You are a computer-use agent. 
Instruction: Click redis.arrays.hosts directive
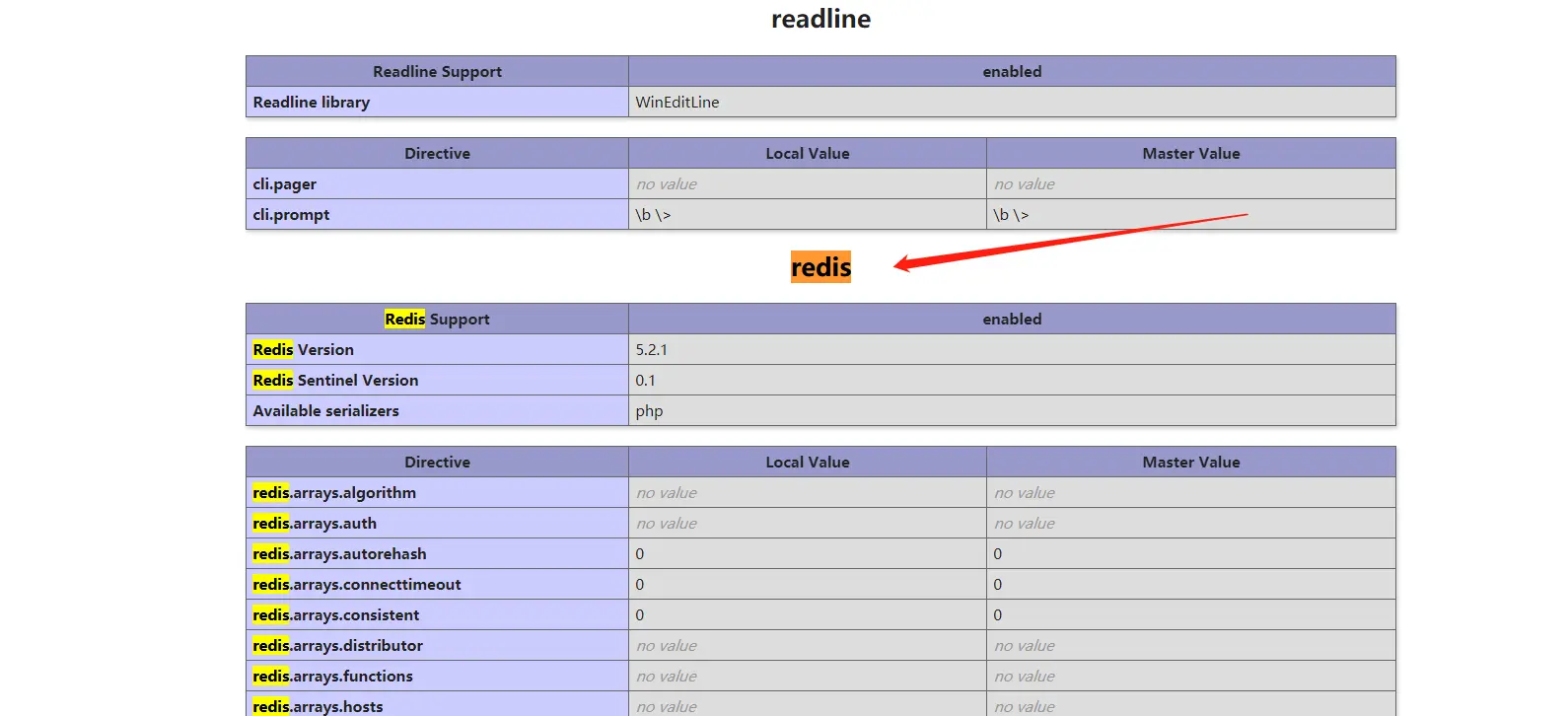pyautogui.click(x=318, y=706)
